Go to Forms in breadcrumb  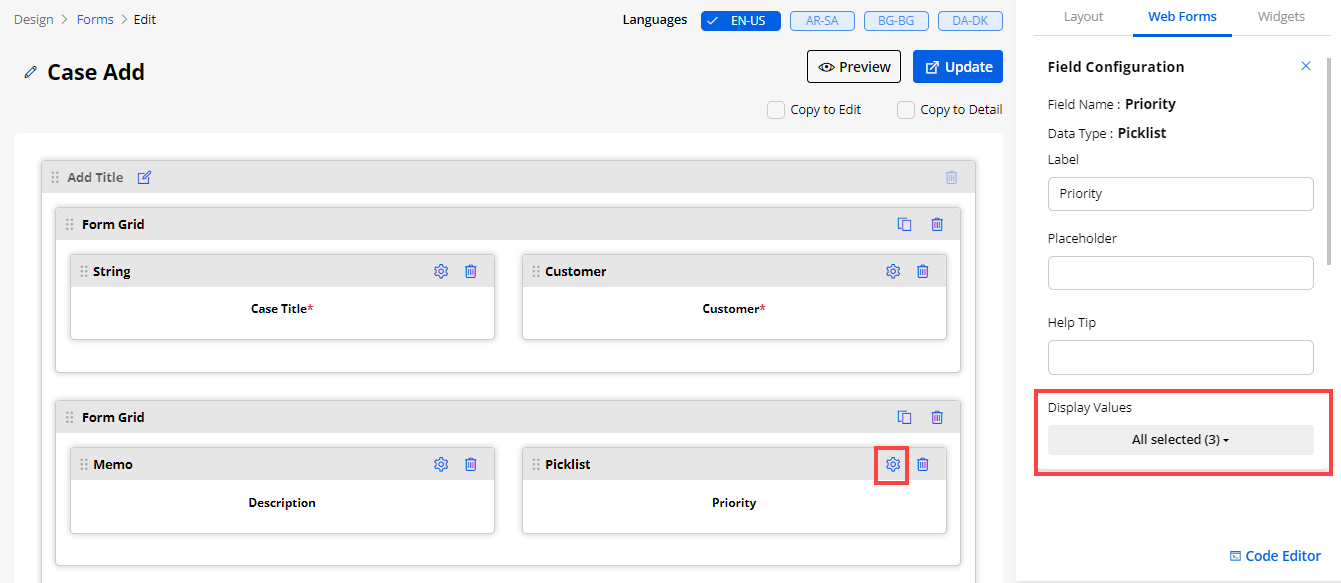click(95, 19)
